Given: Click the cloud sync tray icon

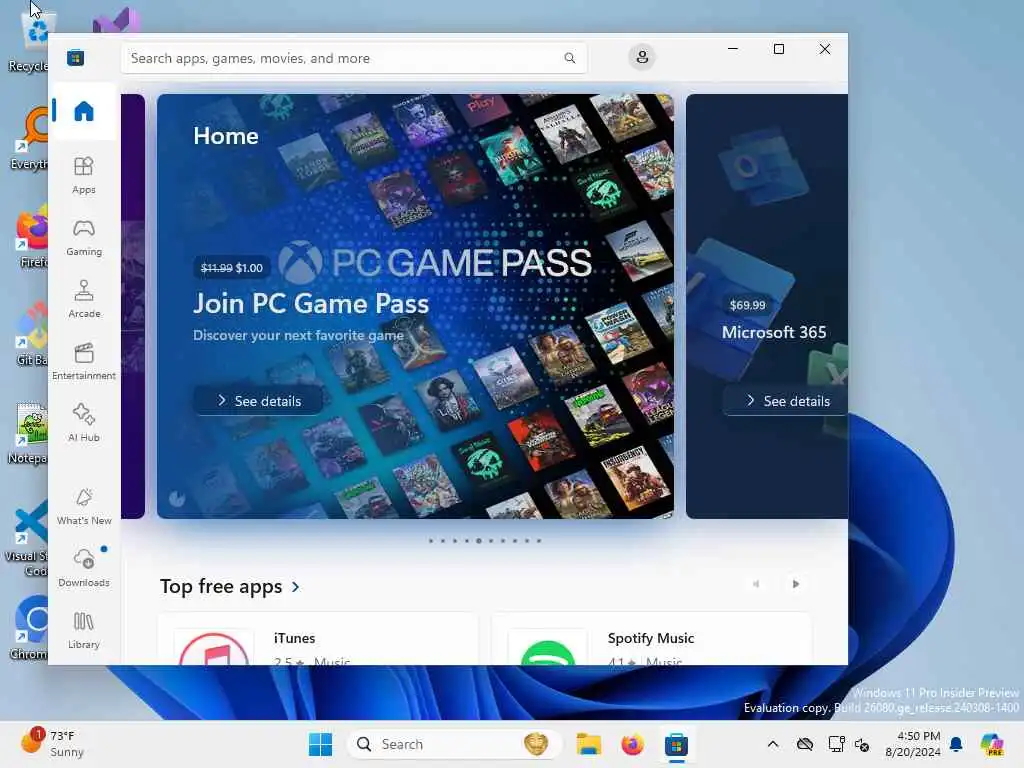Looking at the screenshot, I should pyautogui.click(x=805, y=744).
